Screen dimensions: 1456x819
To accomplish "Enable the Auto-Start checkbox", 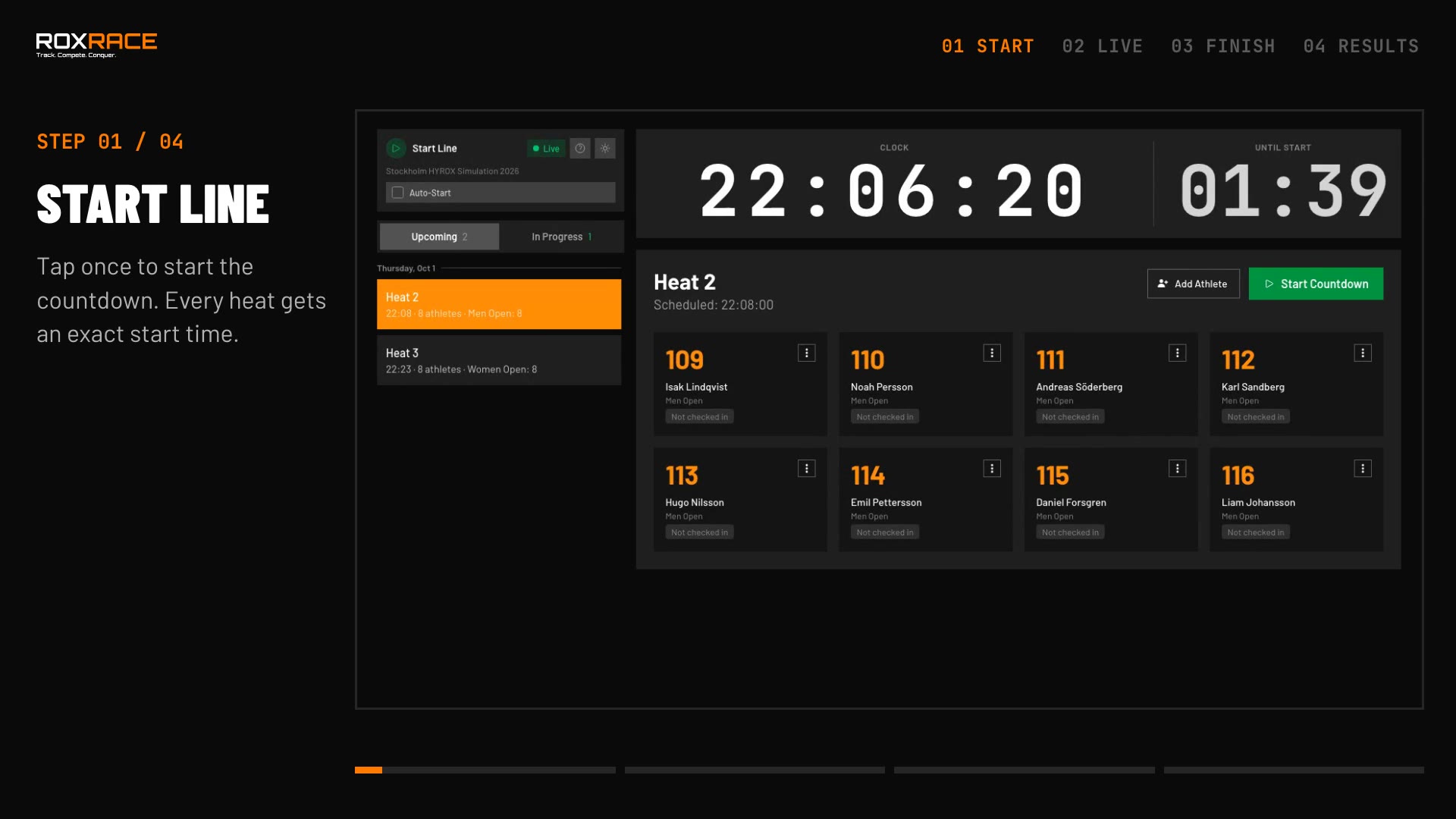I will pyautogui.click(x=397, y=193).
